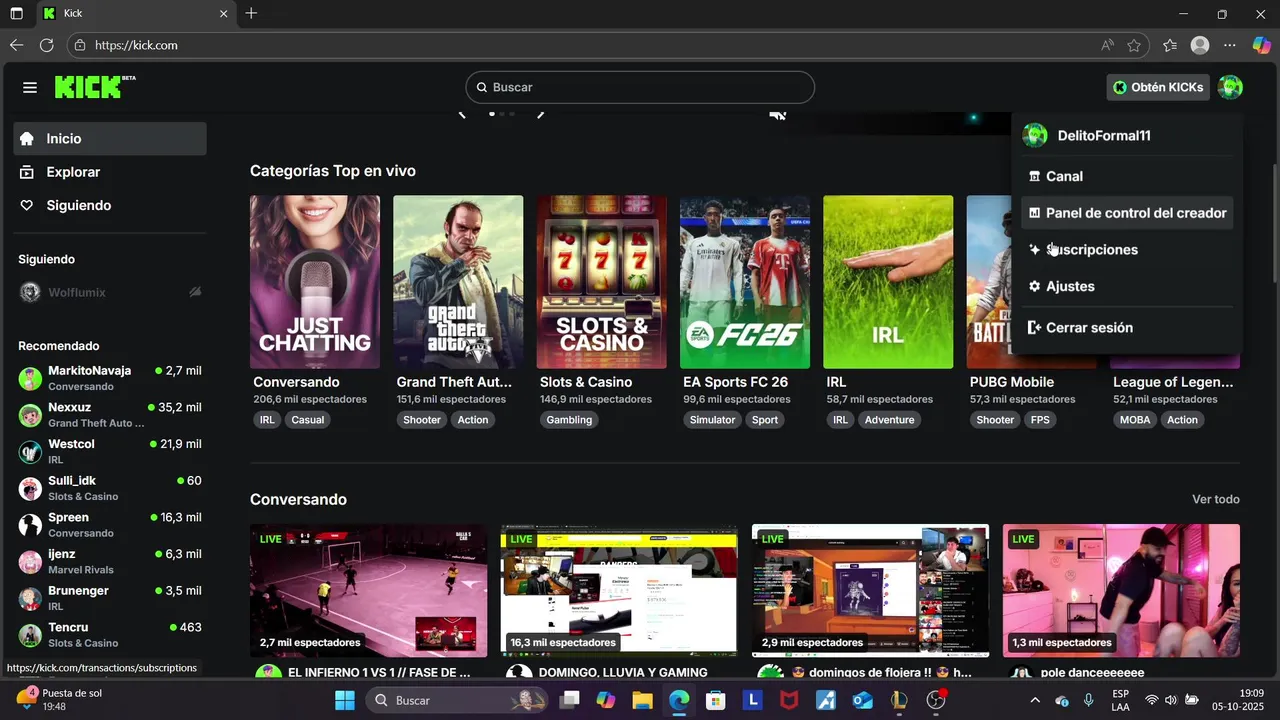Open League of Legends taskbar icon

899,701
